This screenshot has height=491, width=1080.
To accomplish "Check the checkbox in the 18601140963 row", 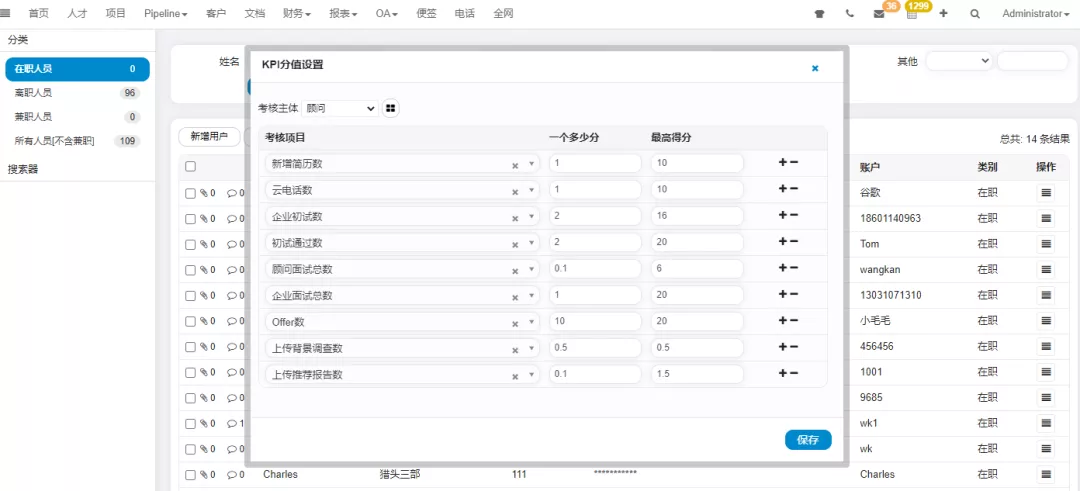I will pyautogui.click(x=191, y=219).
